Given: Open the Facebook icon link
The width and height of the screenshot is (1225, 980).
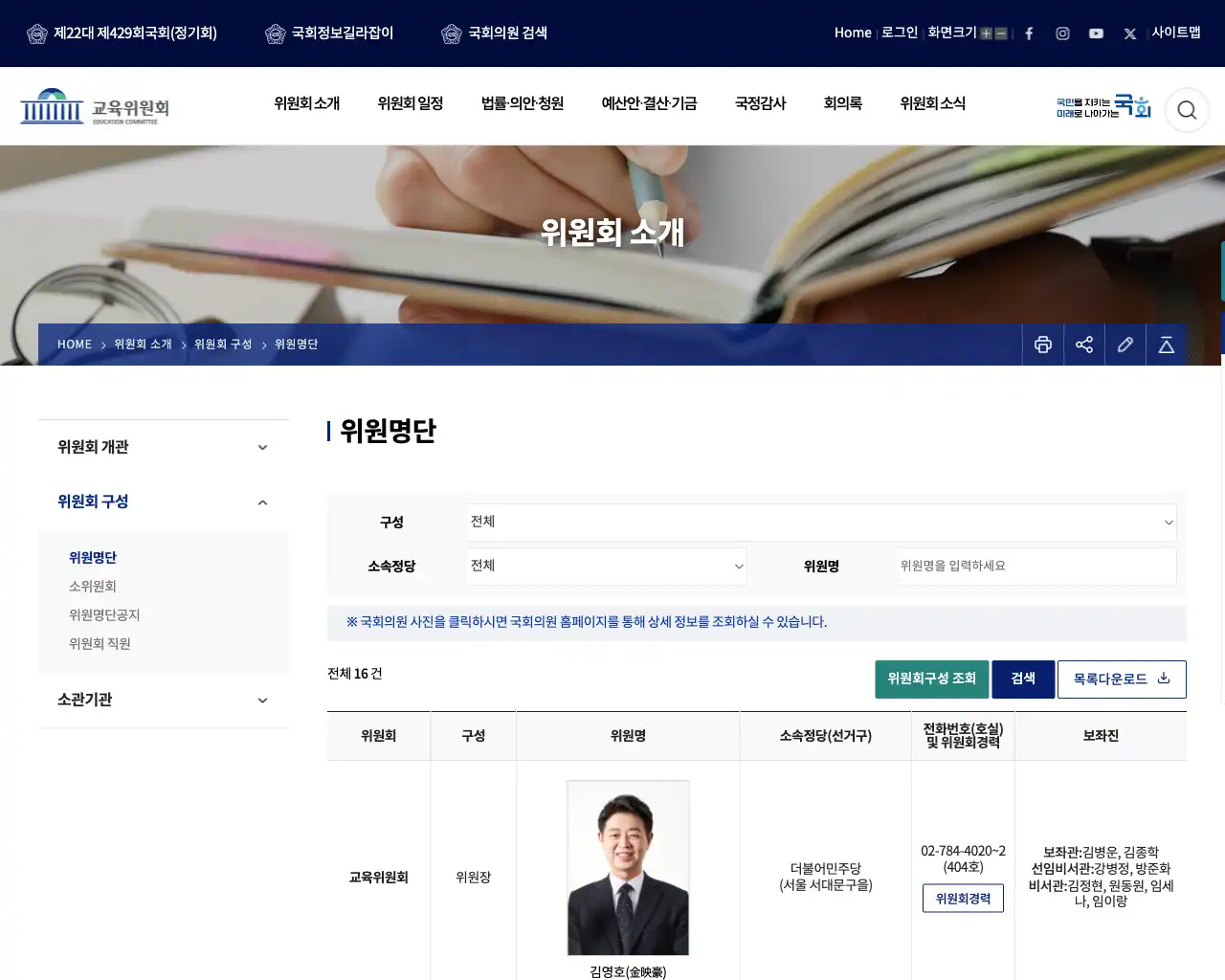Looking at the screenshot, I should pyautogui.click(x=1029, y=33).
